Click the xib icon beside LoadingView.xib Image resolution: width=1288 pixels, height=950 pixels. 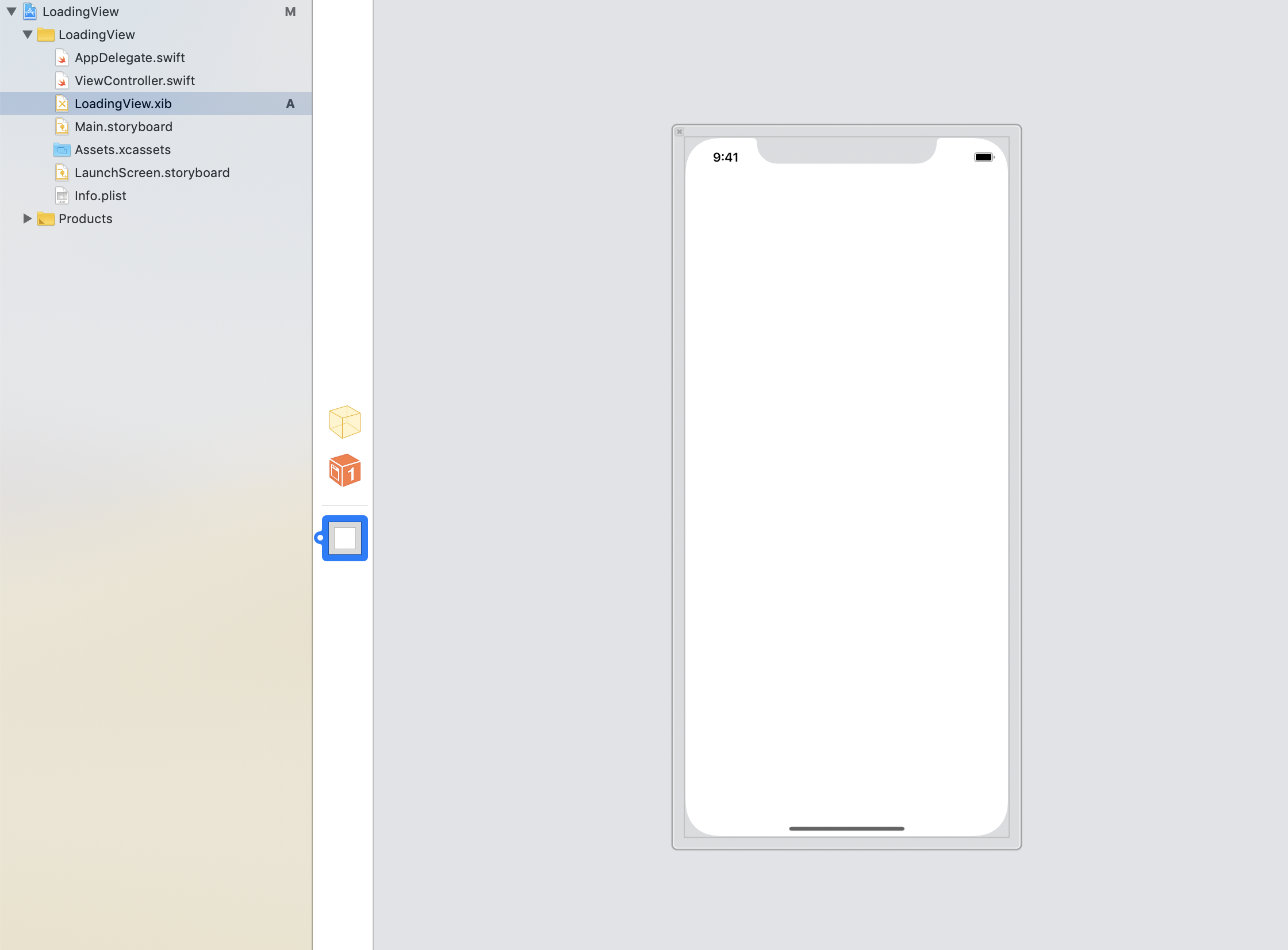pos(62,104)
